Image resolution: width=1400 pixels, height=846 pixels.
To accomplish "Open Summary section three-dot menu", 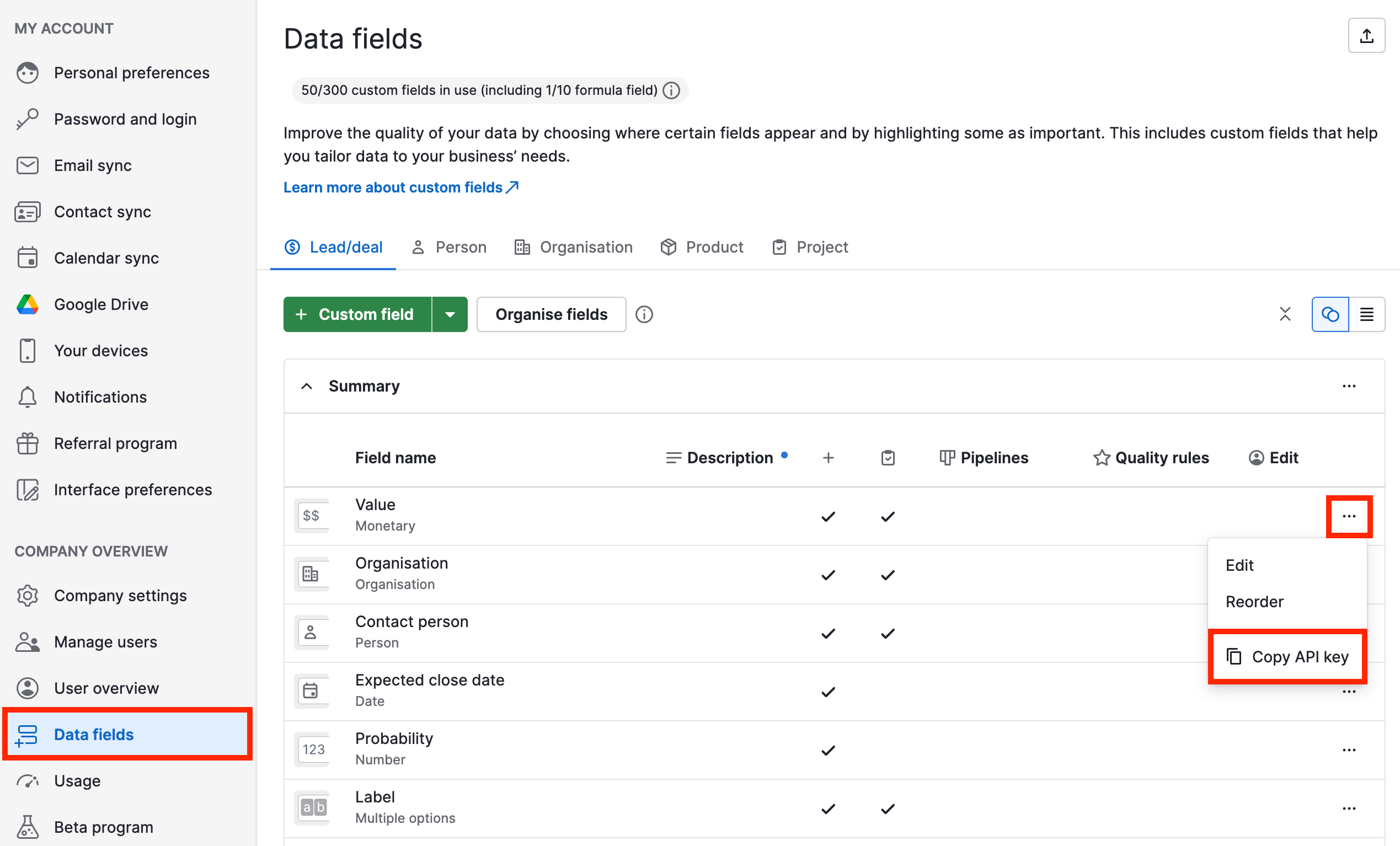I will tap(1349, 387).
